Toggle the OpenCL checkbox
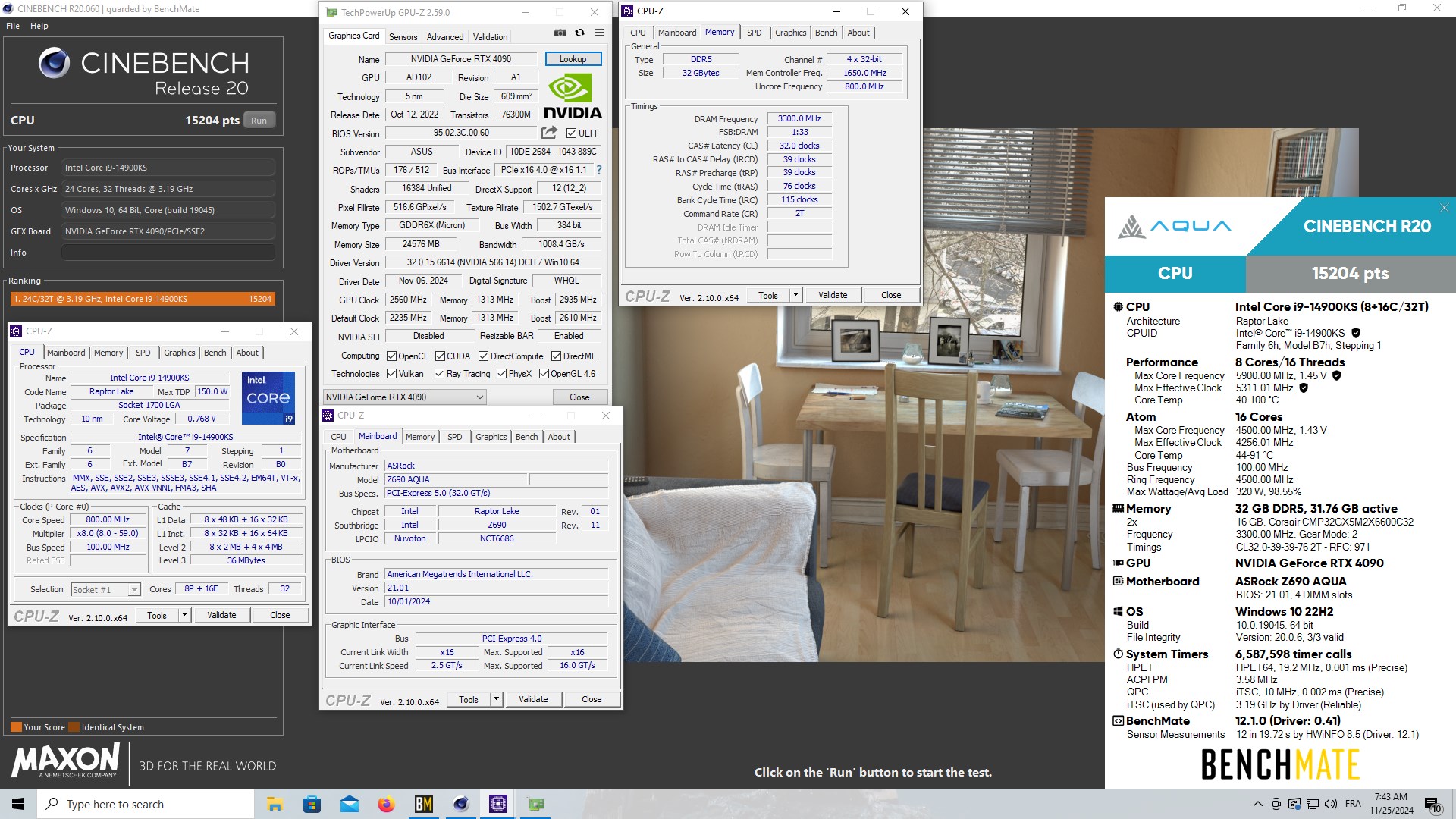Image resolution: width=1456 pixels, height=819 pixels. 391,356
